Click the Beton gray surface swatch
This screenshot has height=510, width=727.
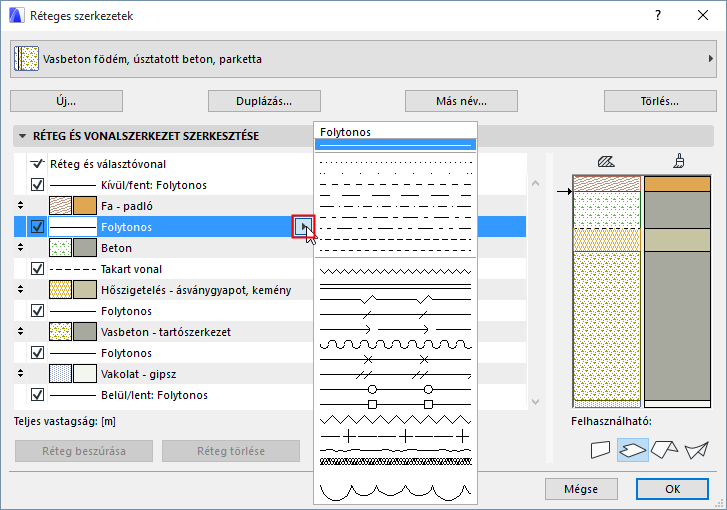point(85,248)
